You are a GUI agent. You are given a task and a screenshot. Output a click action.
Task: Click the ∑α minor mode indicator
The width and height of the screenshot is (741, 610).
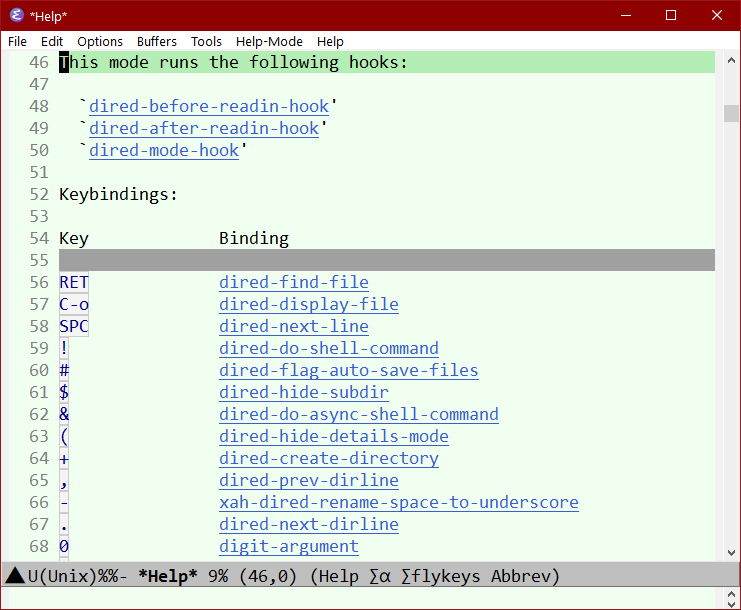point(380,576)
